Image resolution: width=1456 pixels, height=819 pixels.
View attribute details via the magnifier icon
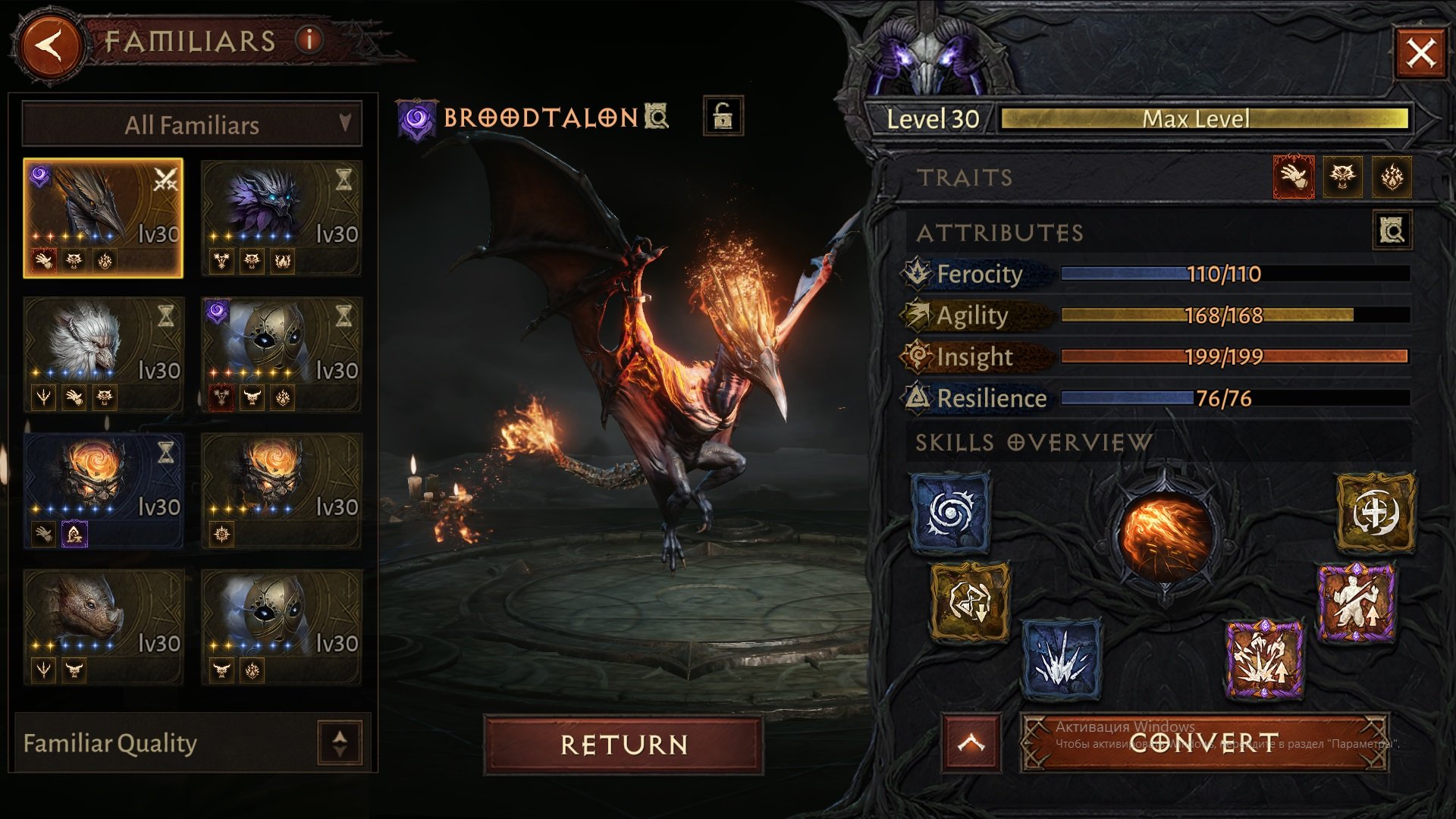click(x=1392, y=231)
